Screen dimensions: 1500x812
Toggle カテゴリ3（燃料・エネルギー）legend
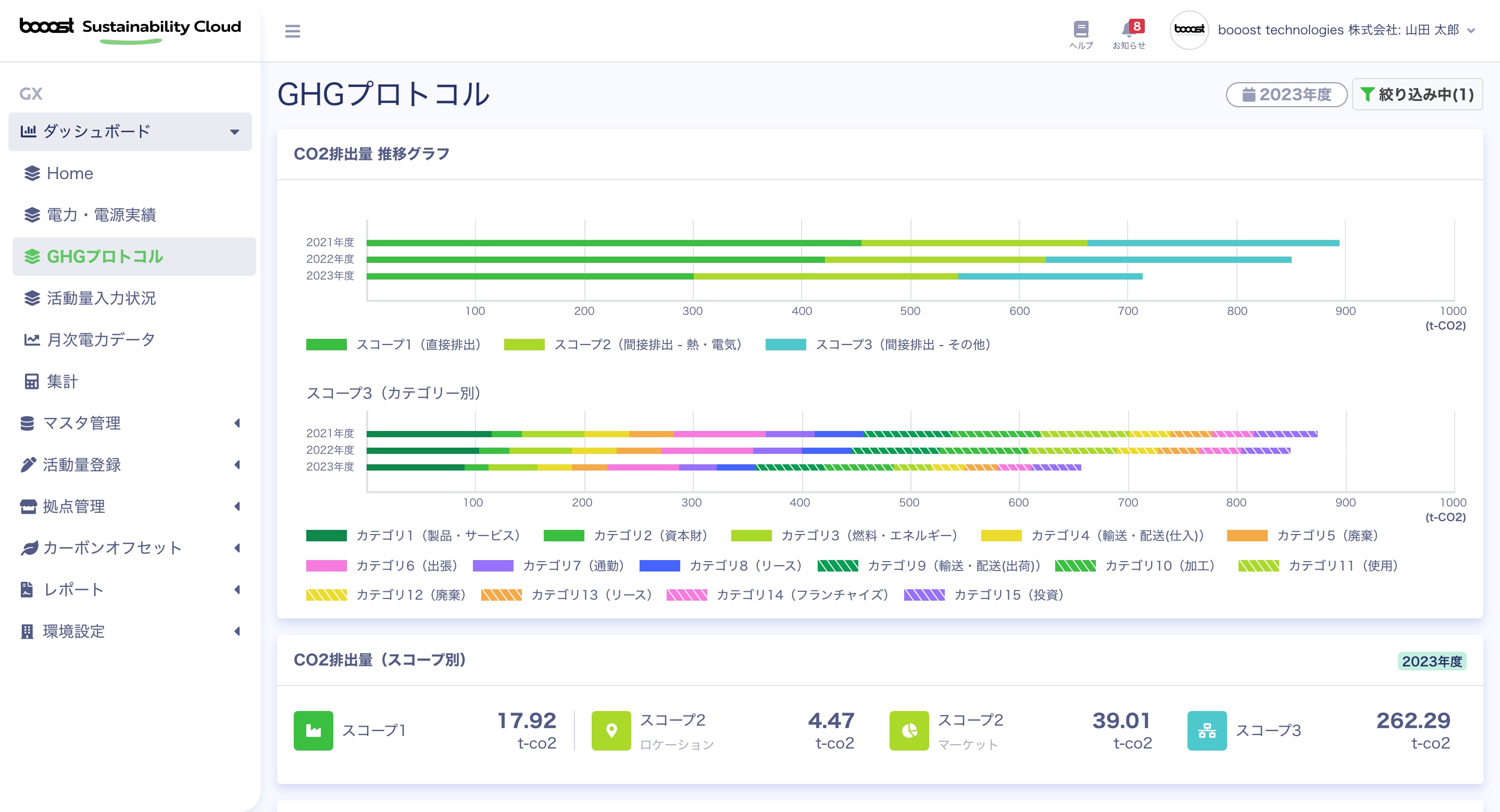(844, 536)
